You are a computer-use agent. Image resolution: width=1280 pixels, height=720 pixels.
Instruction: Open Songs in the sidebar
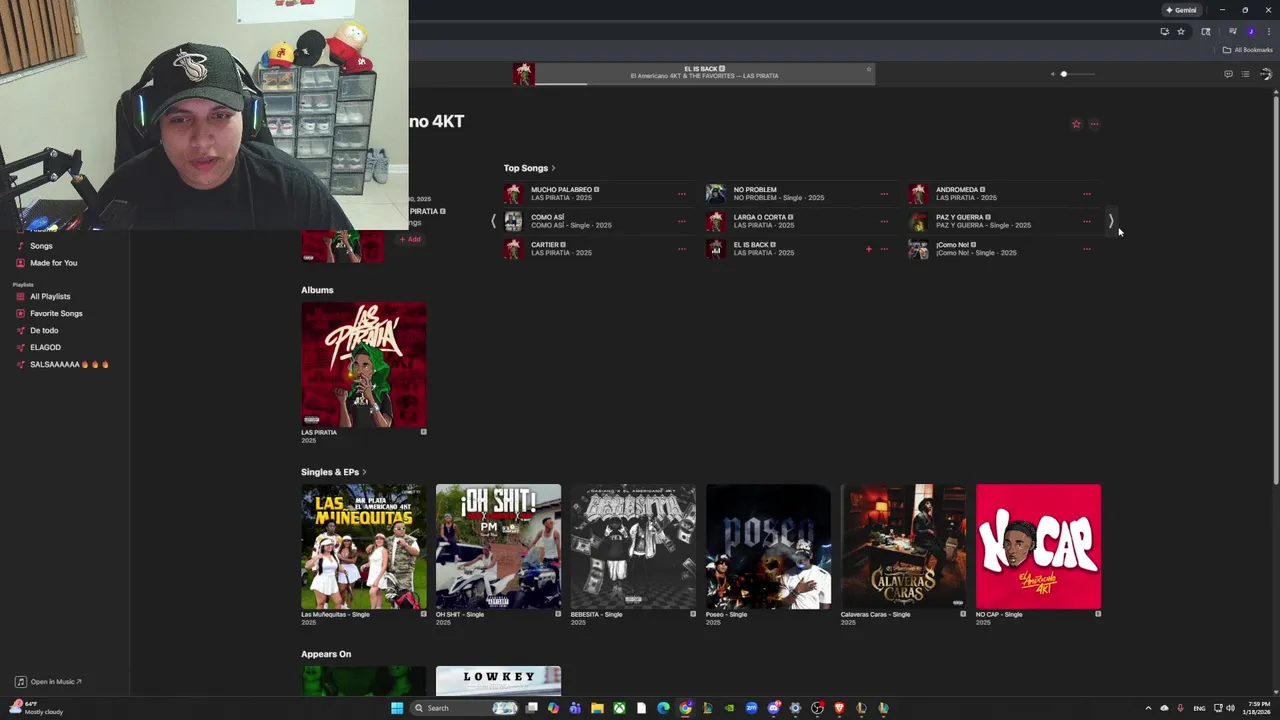(x=41, y=246)
